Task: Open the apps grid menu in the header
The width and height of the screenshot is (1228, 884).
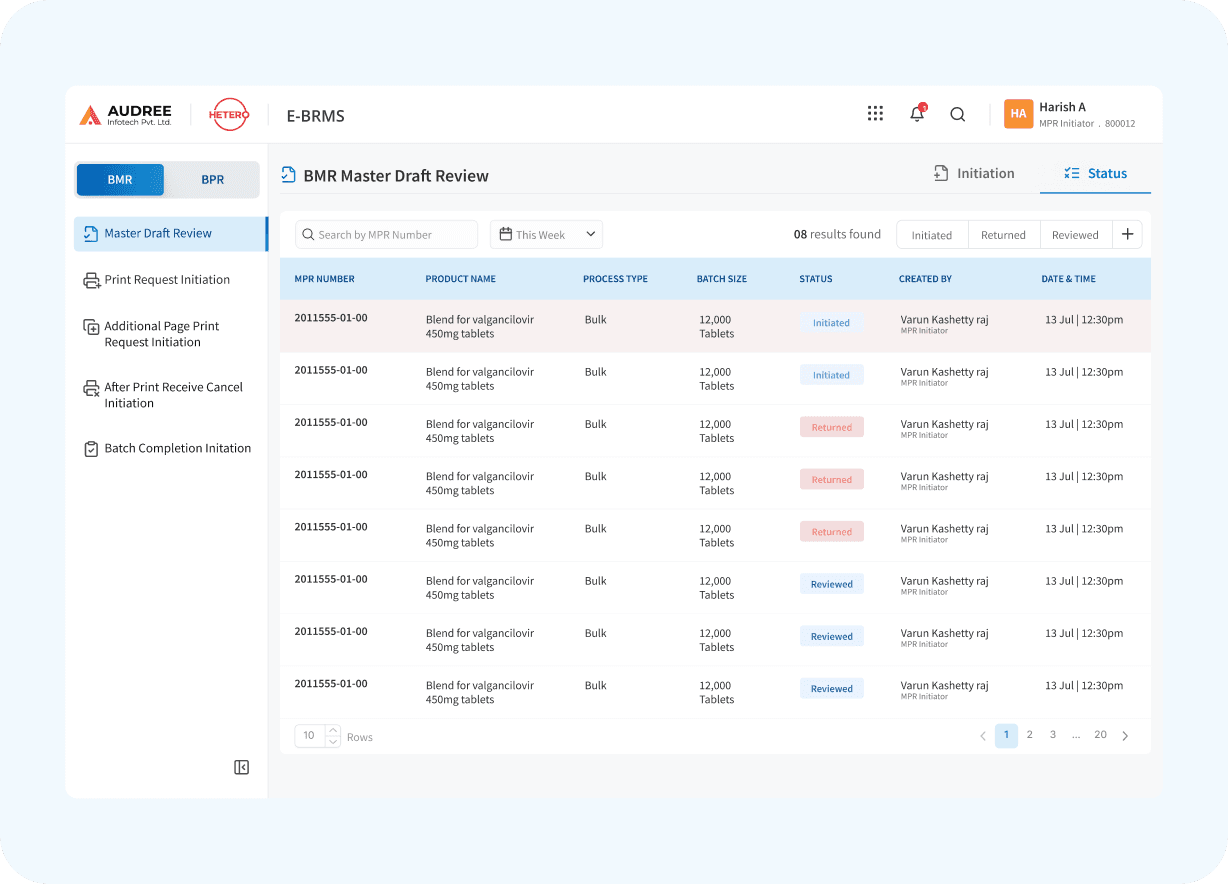Action: click(x=875, y=113)
